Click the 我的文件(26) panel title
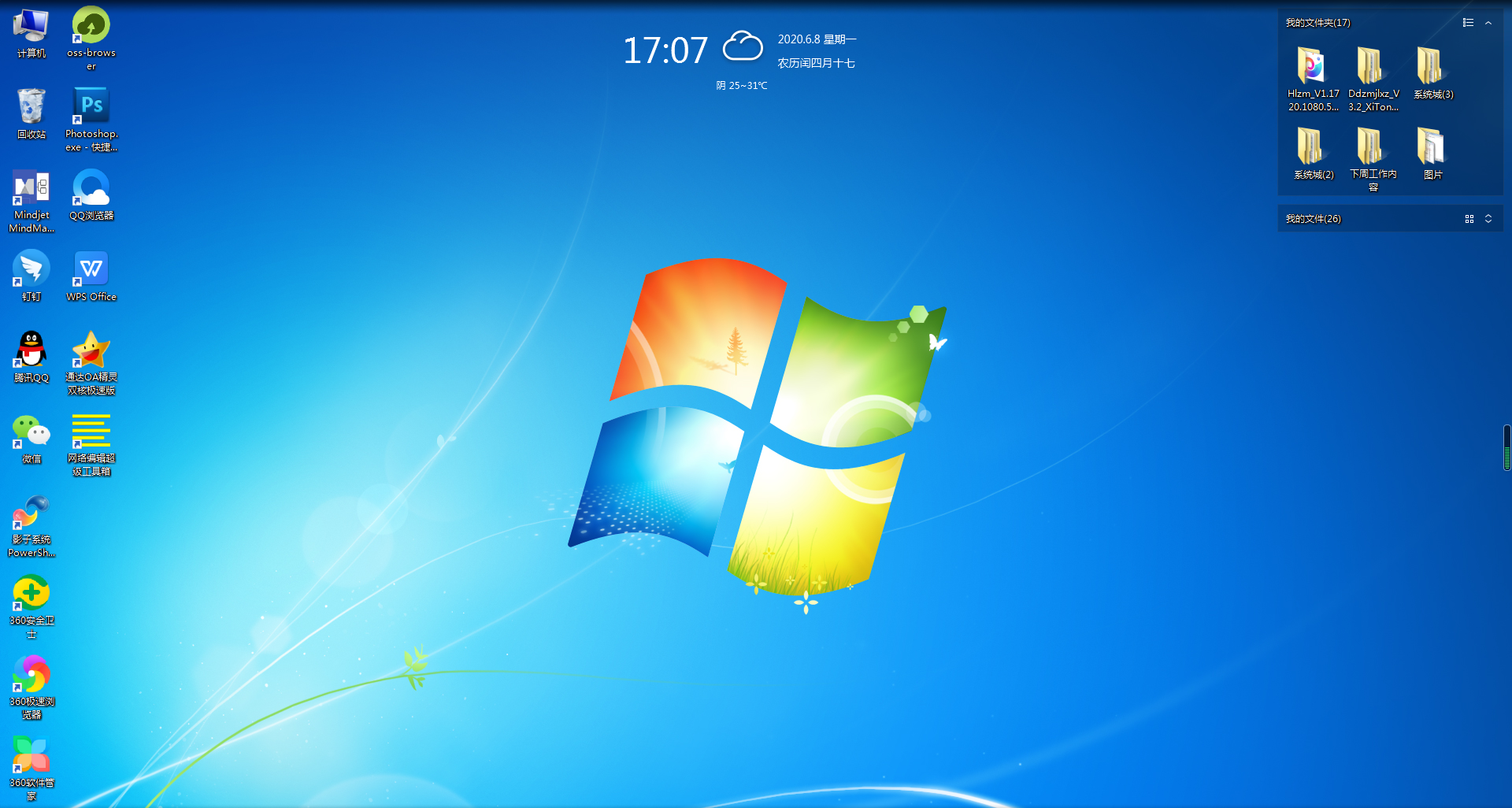Viewport: 1512px width, 808px height. tap(1313, 219)
